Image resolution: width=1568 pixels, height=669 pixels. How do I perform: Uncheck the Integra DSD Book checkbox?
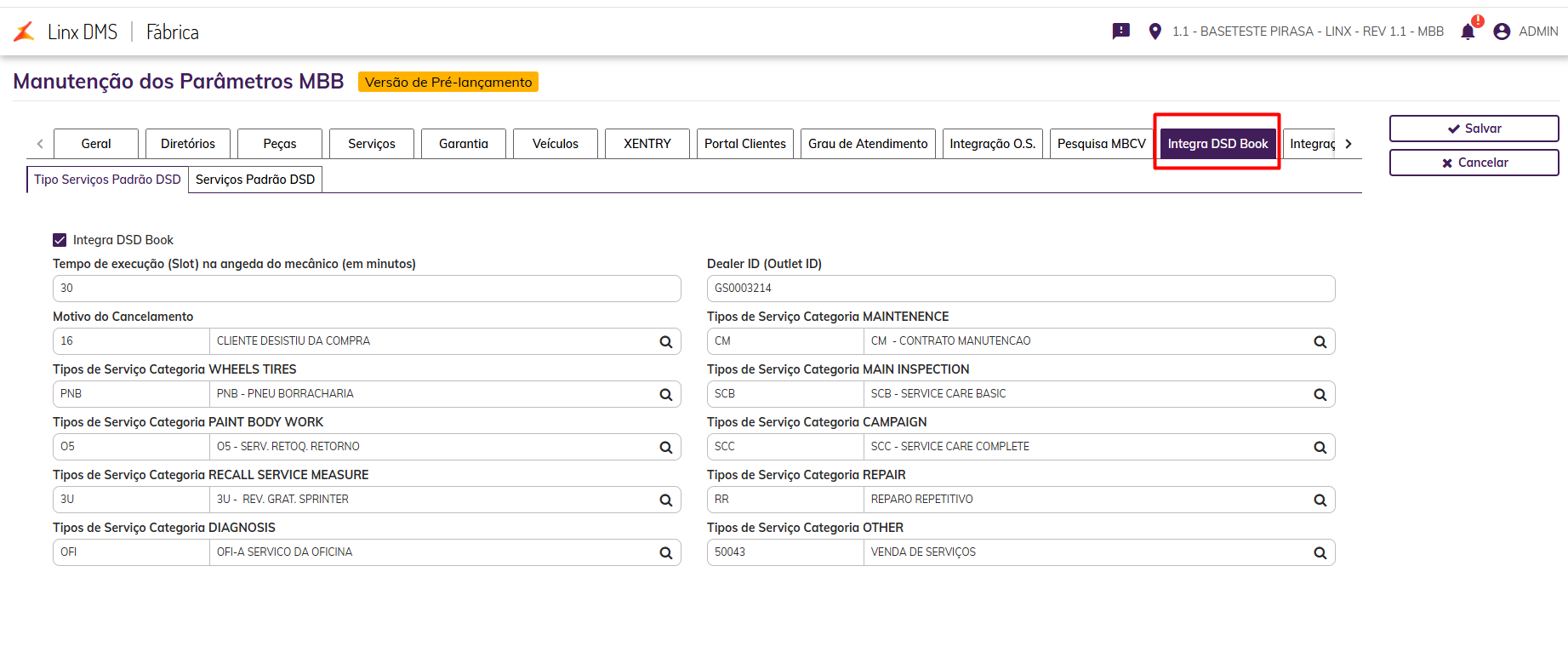click(60, 240)
